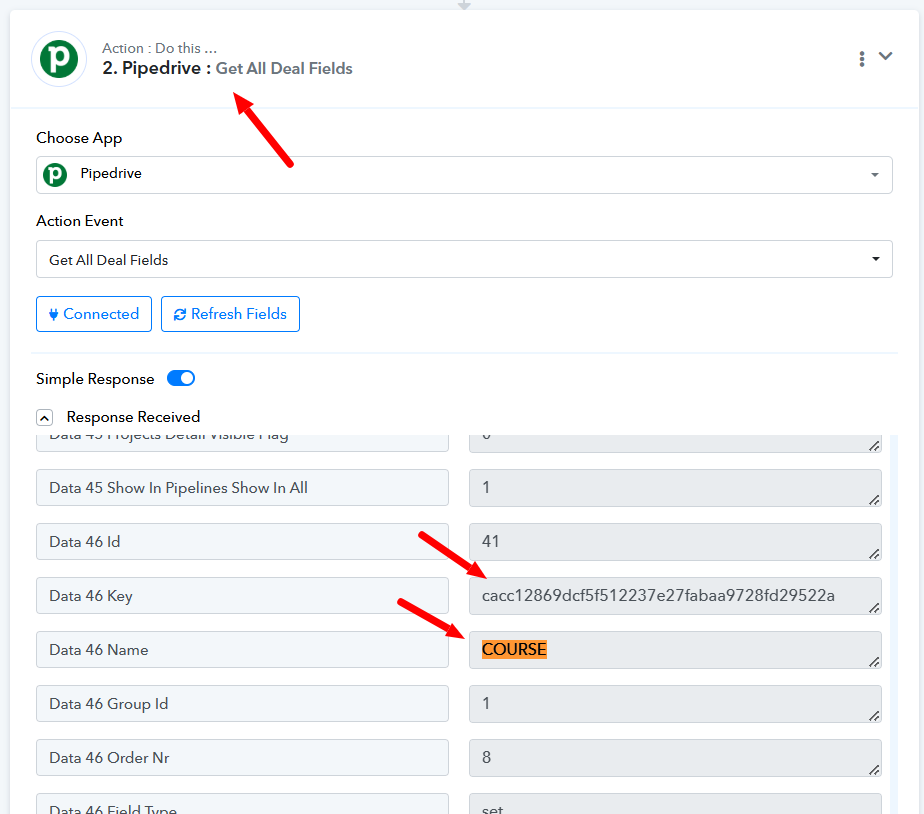
Task: Open the Choose App Pipedrive dropdown
Action: (464, 174)
